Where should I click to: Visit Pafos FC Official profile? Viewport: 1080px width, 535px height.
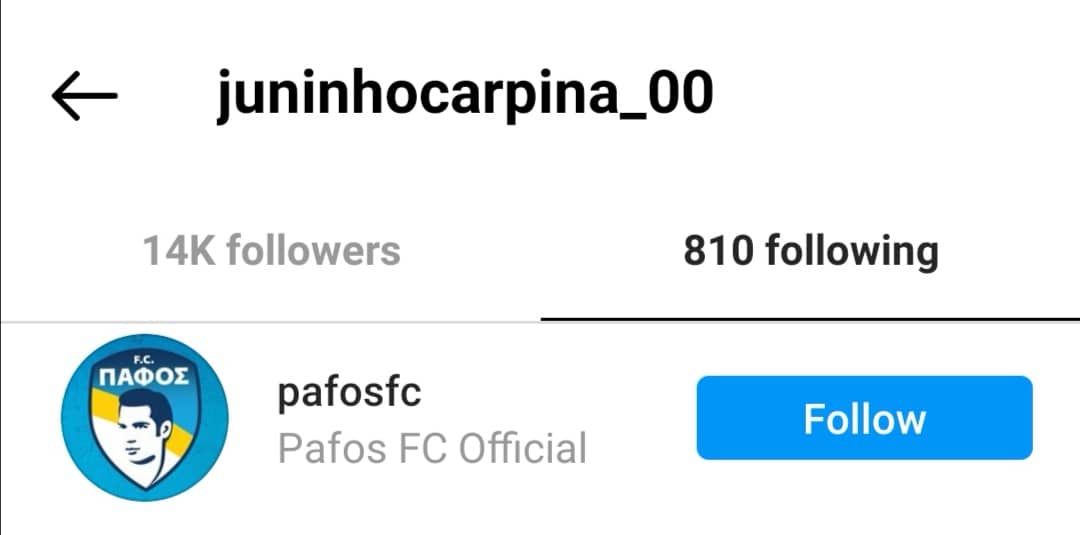point(432,448)
